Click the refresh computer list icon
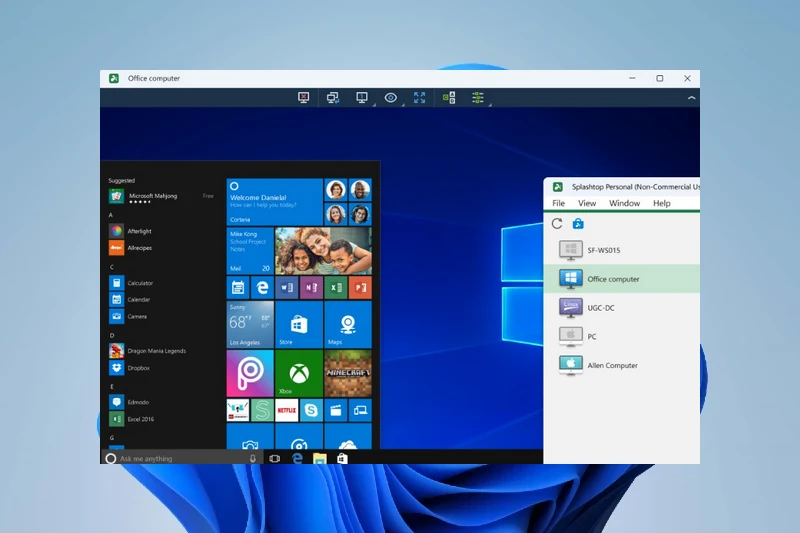 (x=557, y=223)
